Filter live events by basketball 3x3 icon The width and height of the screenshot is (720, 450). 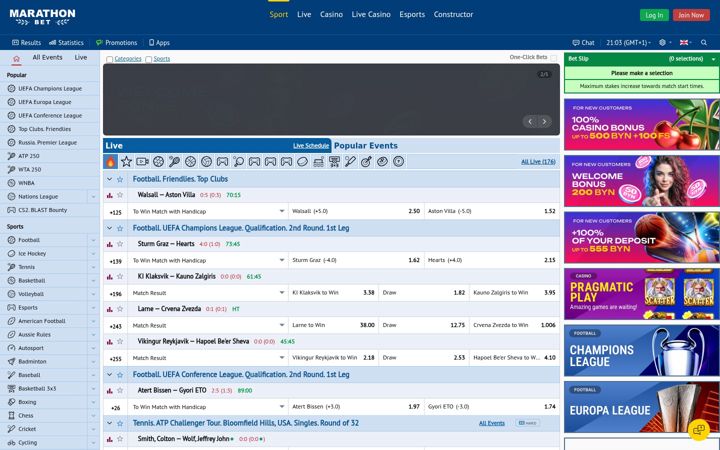pos(334,162)
